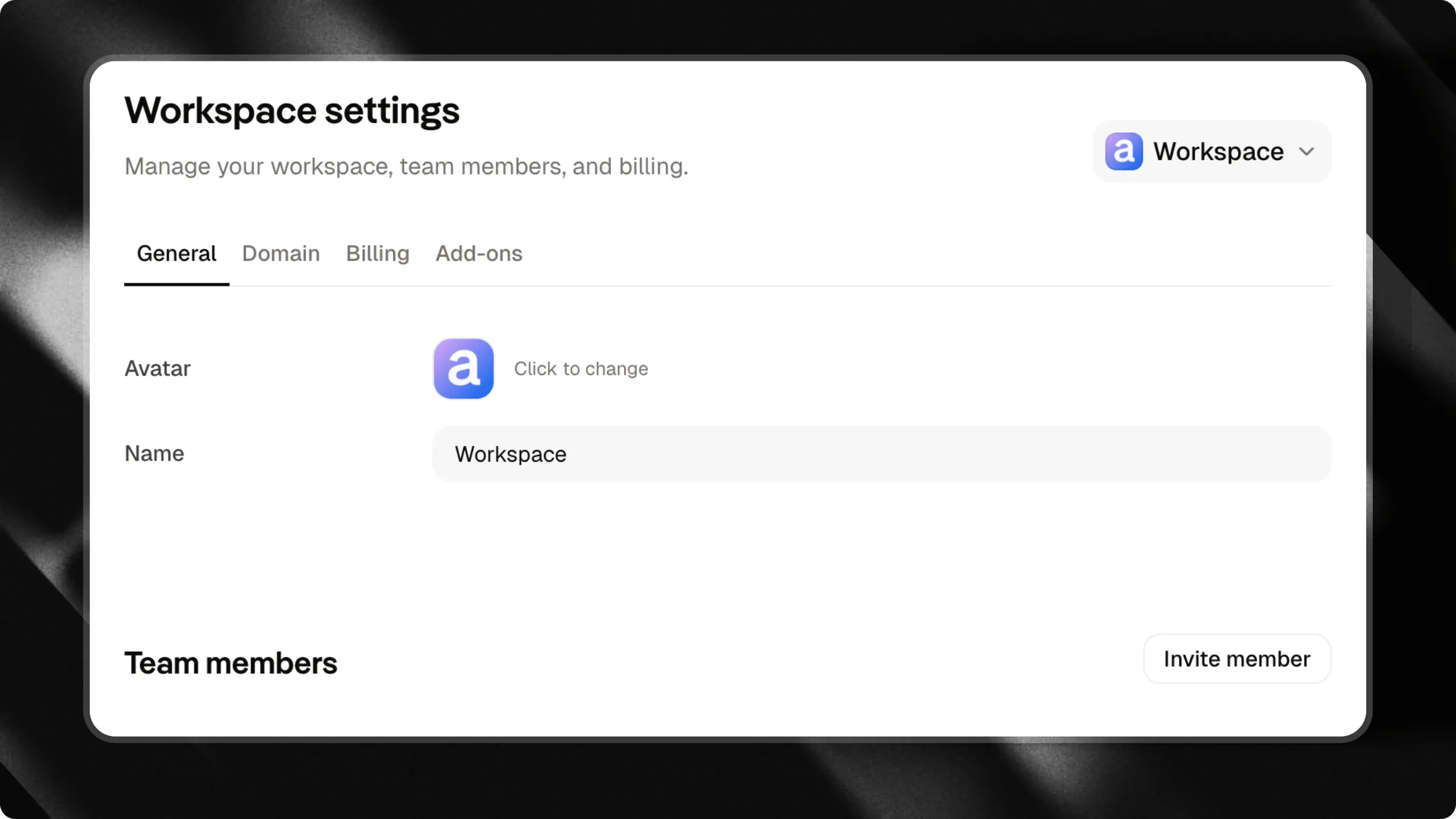Click the 'Name' field label
Image resolution: width=1456 pixels, height=819 pixels.
[x=154, y=454]
